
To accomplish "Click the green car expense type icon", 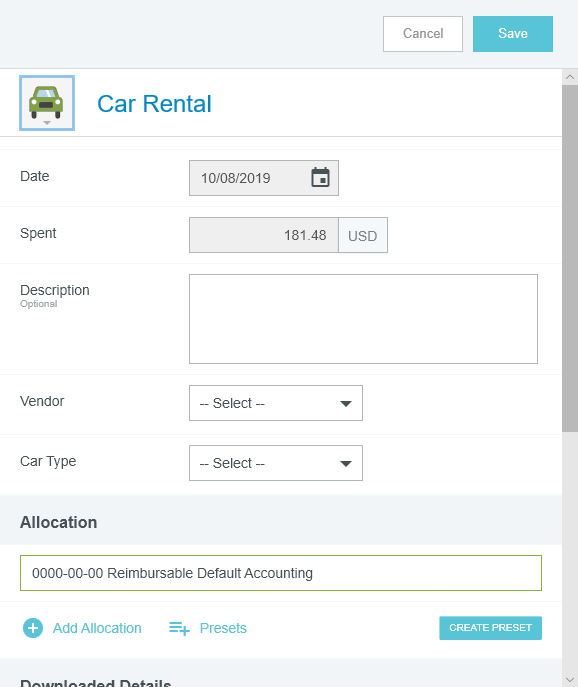I will click(47, 103).
